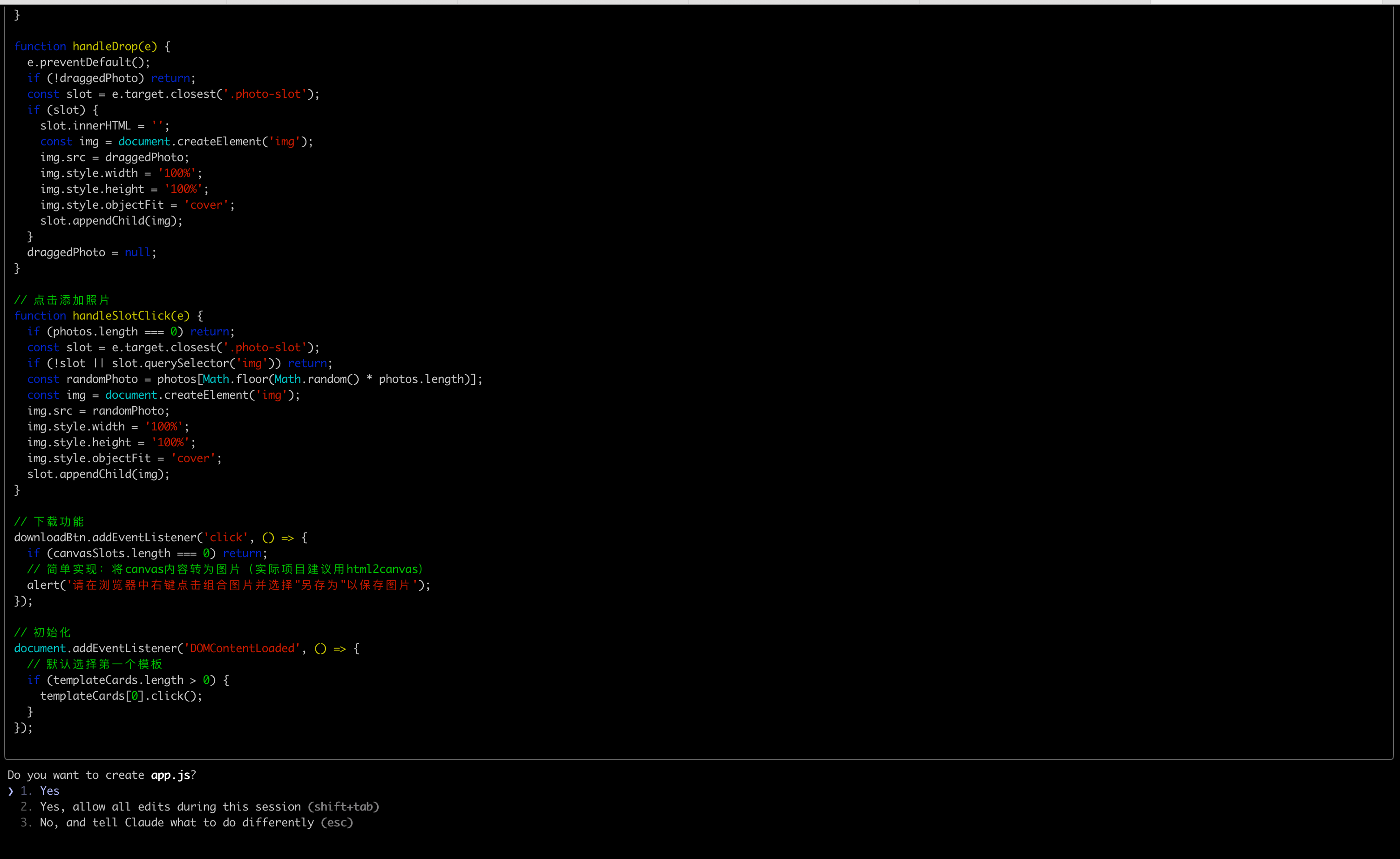The image size is (1400, 859).
Task: Click the green '// 下载功能' comment
Action: (x=49, y=522)
